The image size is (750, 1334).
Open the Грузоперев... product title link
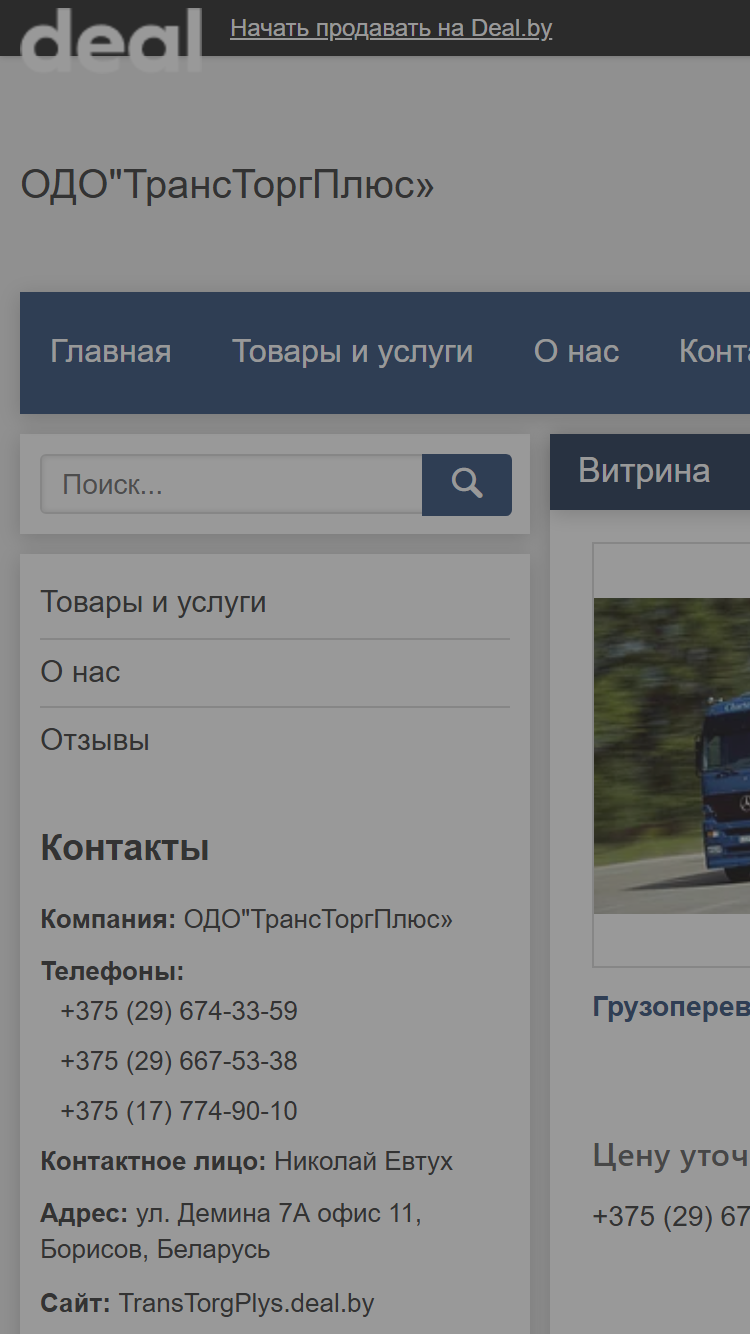(x=671, y=1007)
